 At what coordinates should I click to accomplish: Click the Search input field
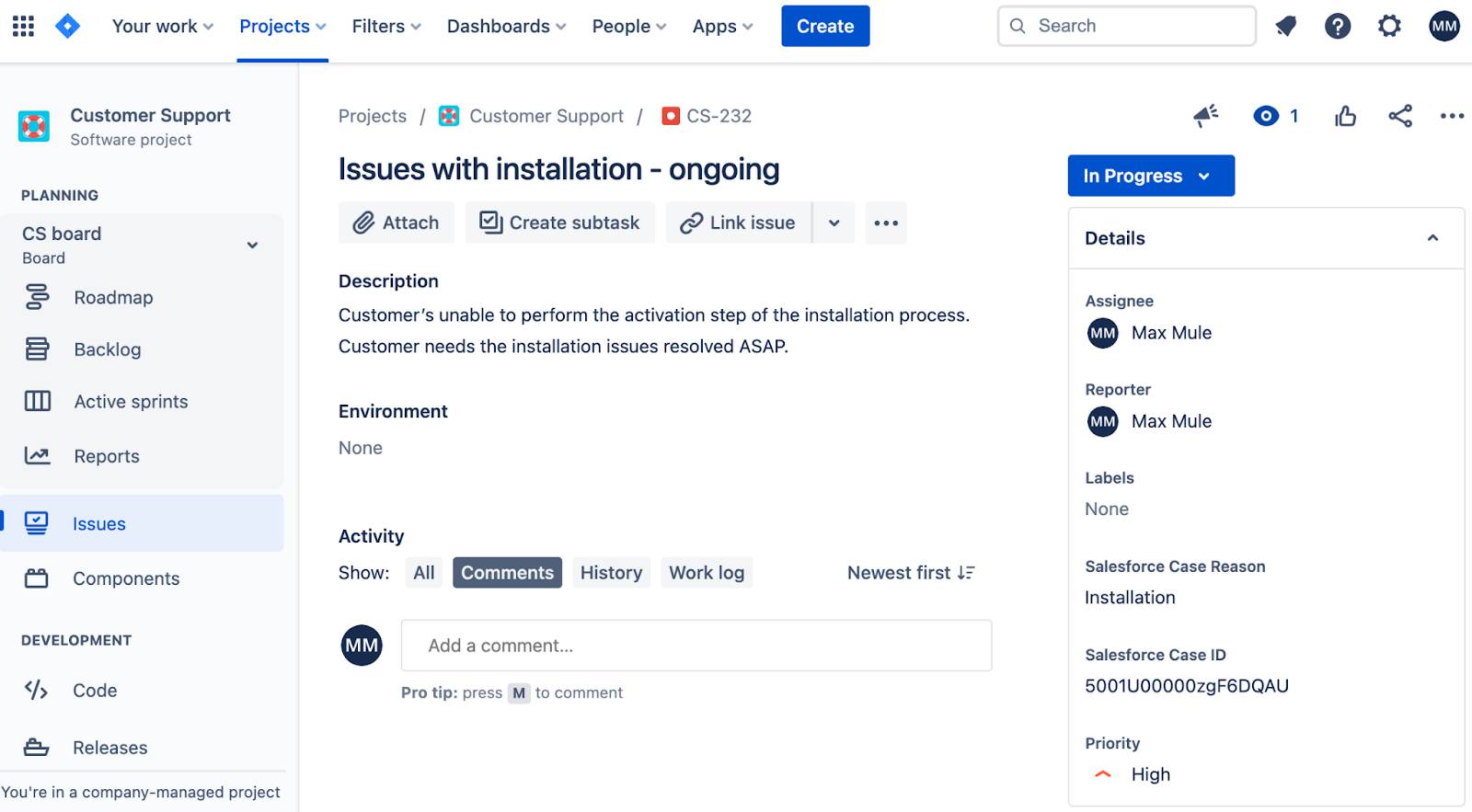click(1127, 26)
